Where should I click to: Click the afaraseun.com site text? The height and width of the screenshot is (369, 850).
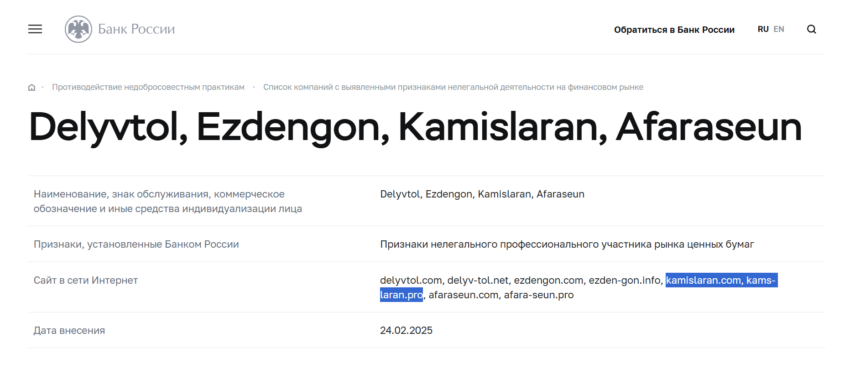(463, 295)
